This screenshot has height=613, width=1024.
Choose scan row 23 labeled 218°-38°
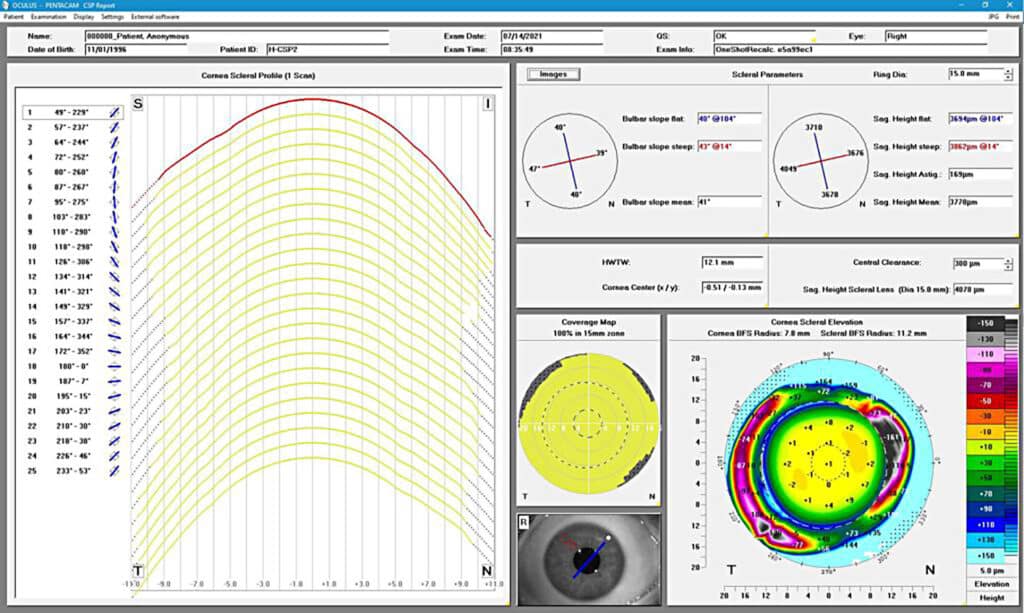(73, 441)
